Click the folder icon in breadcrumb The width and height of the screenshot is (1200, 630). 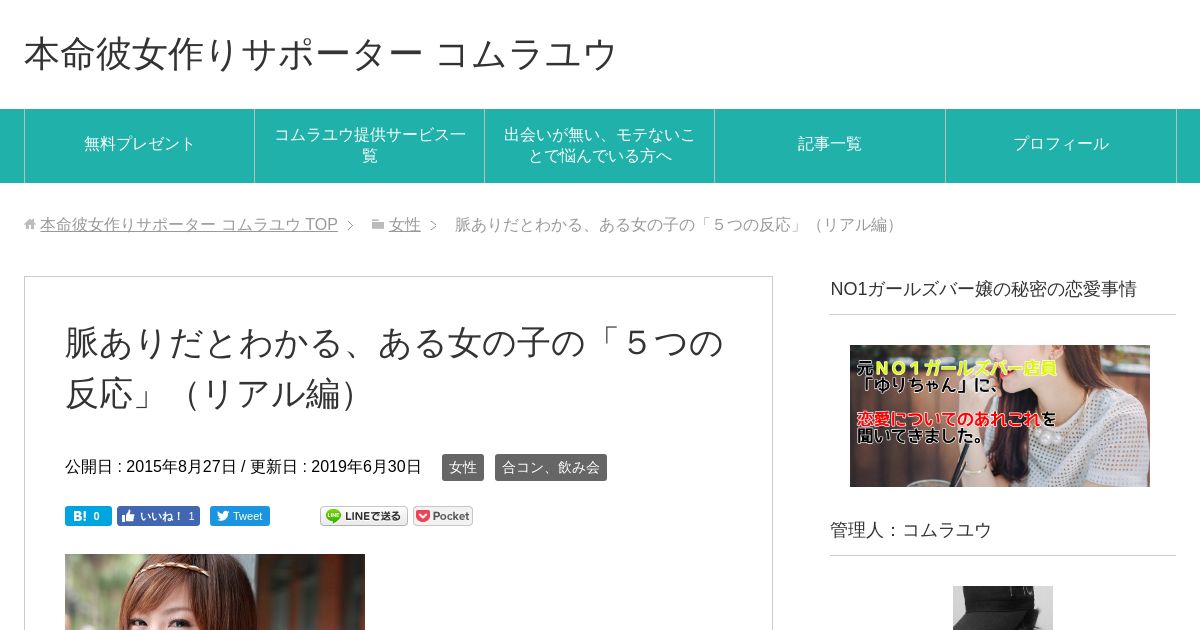click(x=378, y=225)
